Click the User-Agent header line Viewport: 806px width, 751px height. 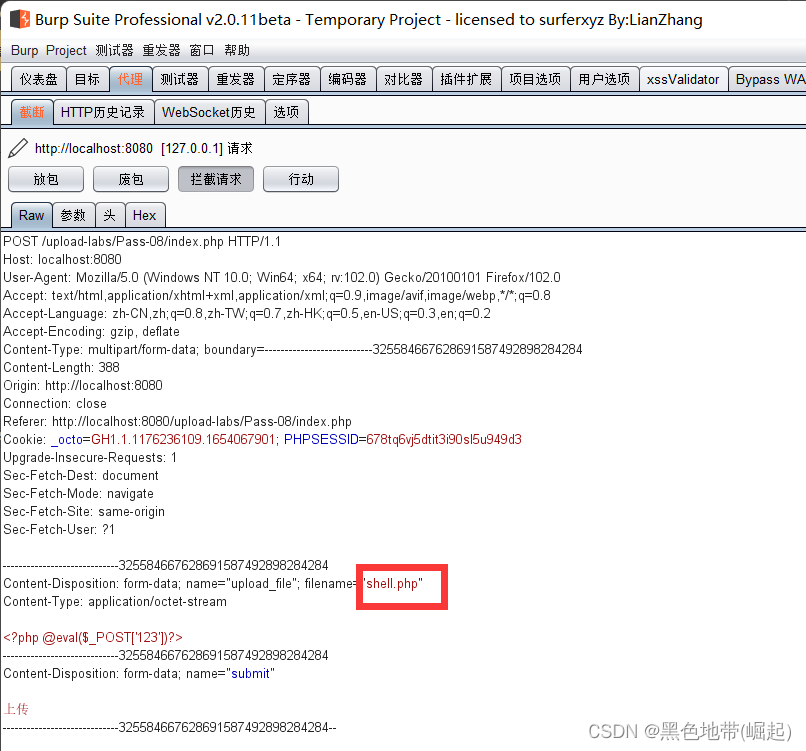coord(282,278)
